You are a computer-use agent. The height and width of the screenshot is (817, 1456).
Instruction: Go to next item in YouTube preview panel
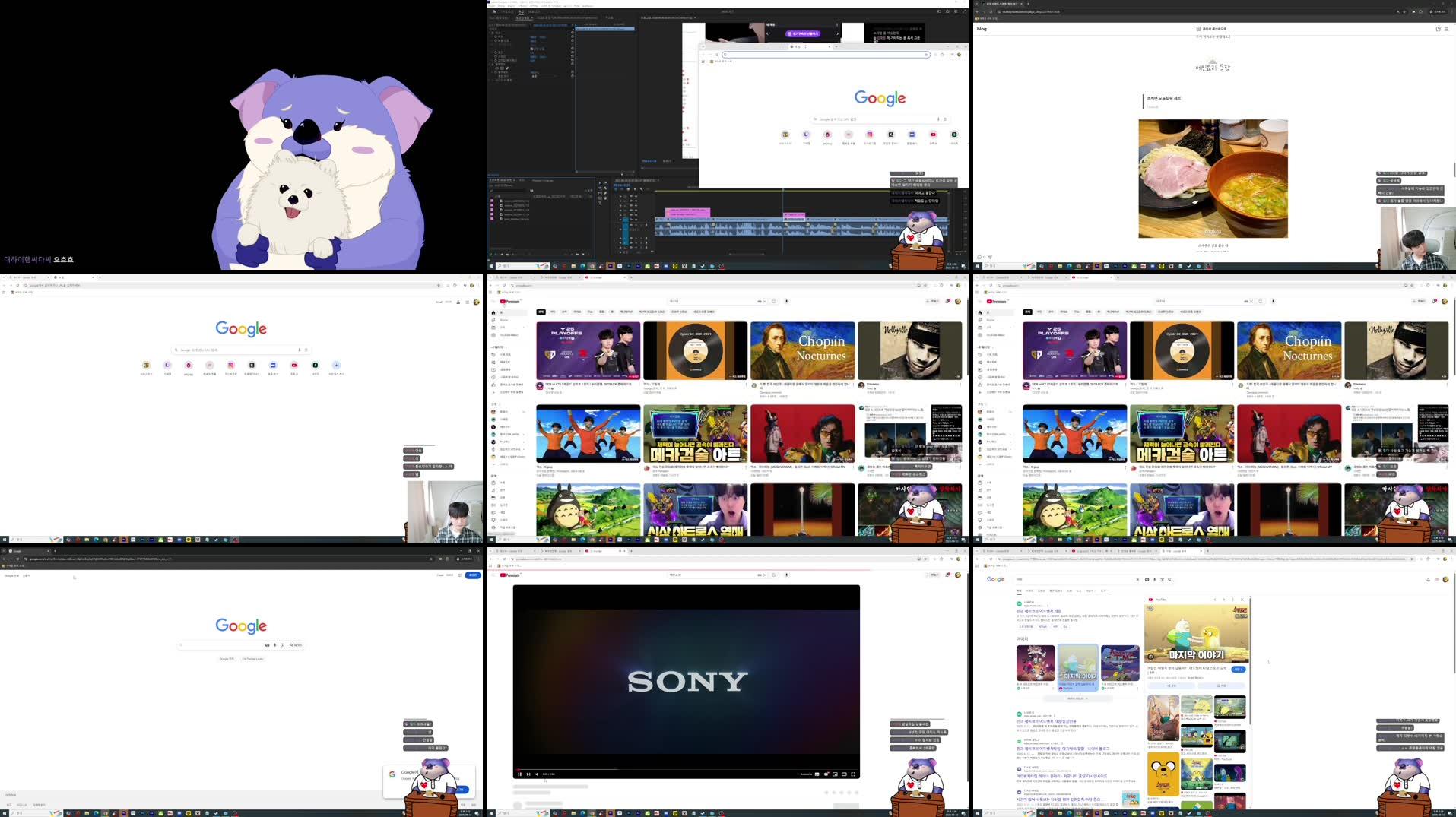click(x=1224, y=600)
